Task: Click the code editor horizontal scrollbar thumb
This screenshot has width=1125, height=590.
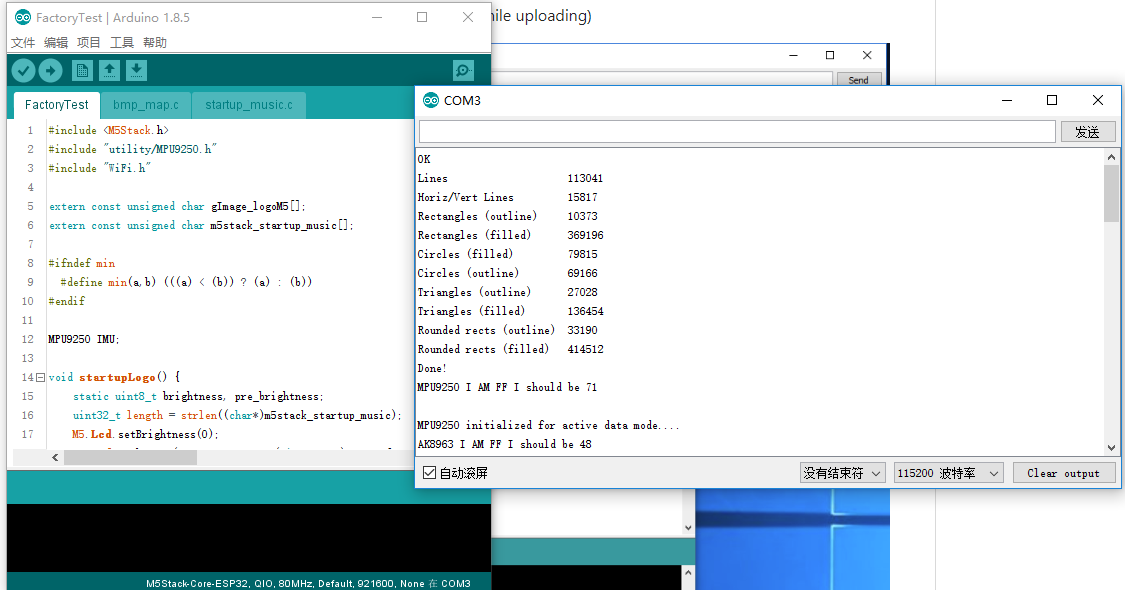Action: tap(131, 457)
